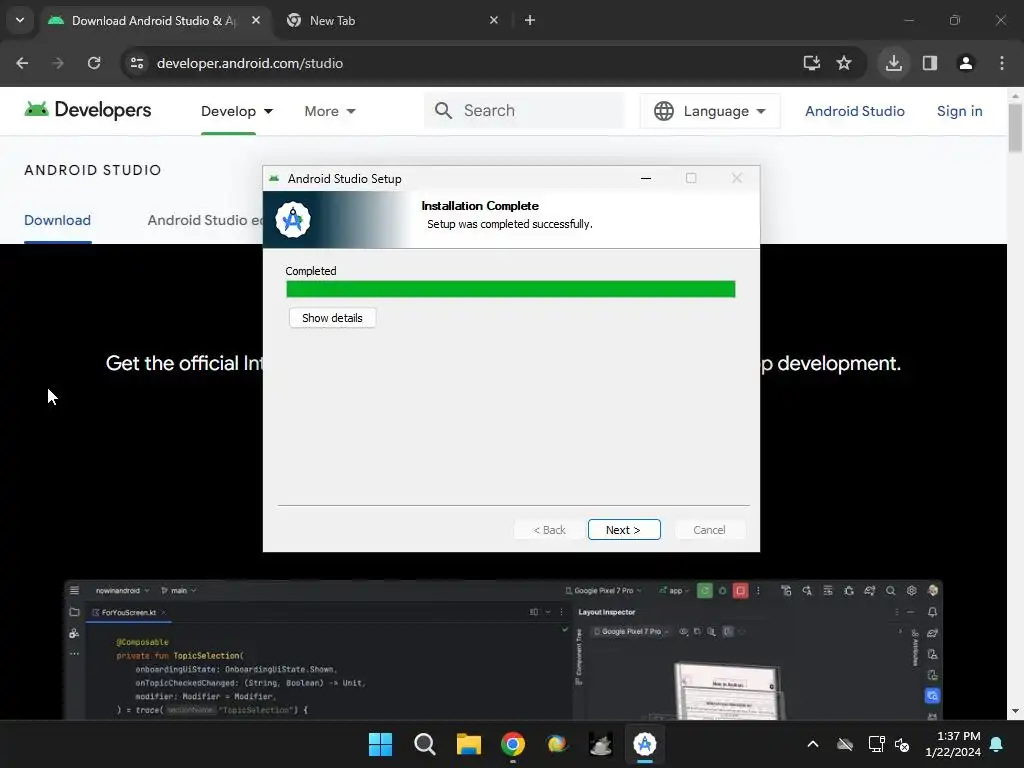The width and height of the screenshot is (1024, 768).
Task: Click the page vertical scrollbar thumb
Action: [x=1015, y=128]
